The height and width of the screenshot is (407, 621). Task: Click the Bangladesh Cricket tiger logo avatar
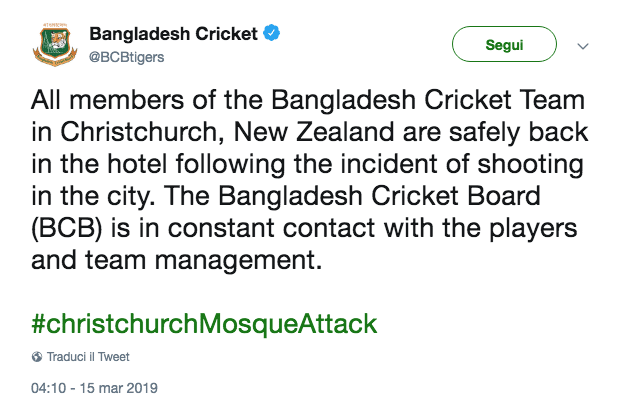(54, 45)
